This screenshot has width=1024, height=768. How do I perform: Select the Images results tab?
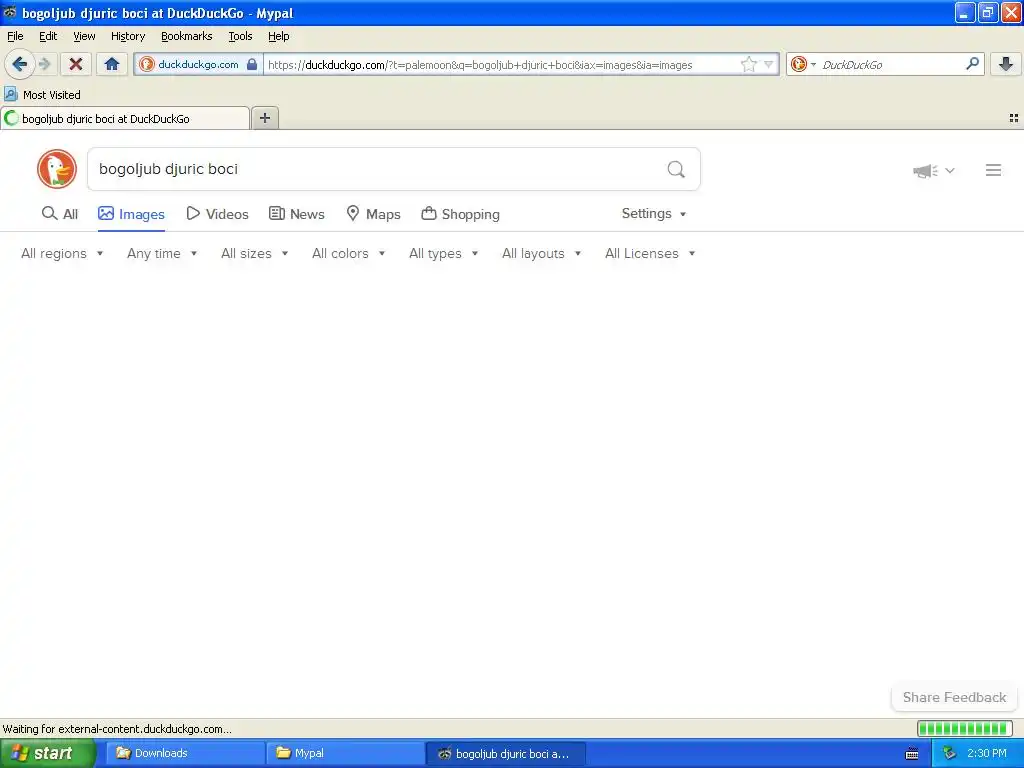click(x=131, y=214)
